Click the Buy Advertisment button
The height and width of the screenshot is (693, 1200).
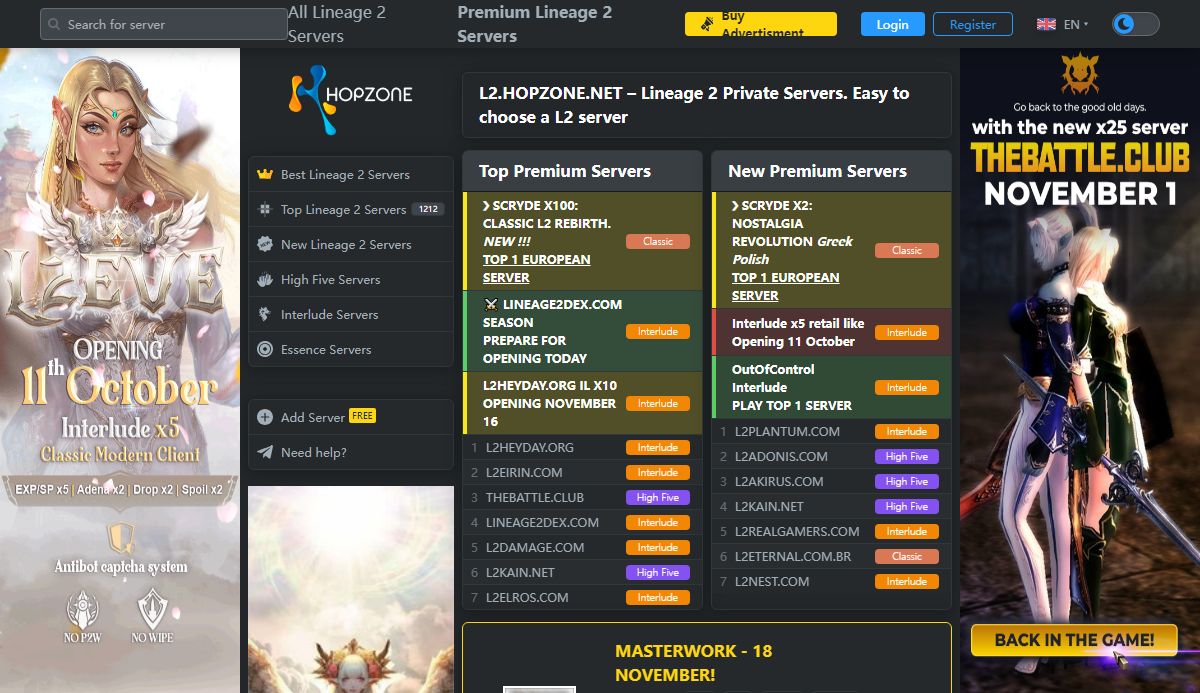click(x=761, y=24)
